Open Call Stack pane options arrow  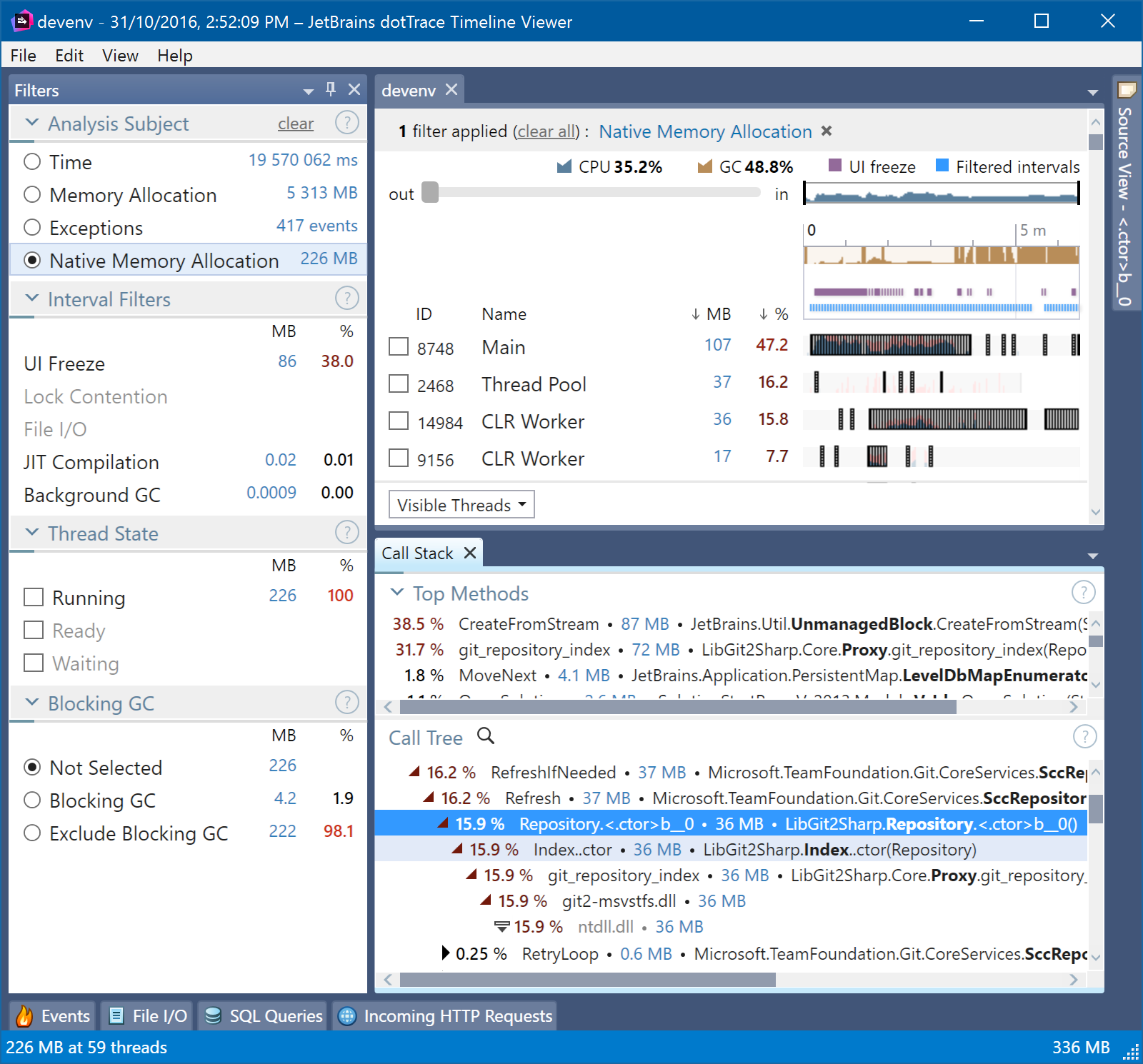pyautogui.click(x=1092, y=556)
